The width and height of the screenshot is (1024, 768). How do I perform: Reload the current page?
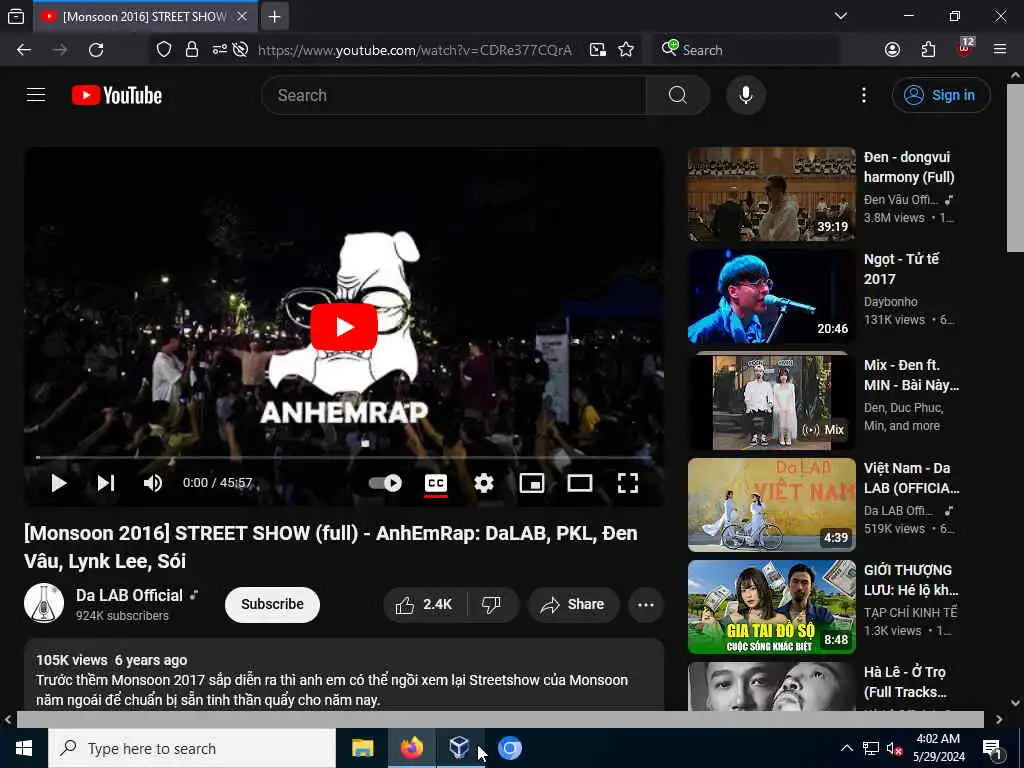tap(96, 50)
